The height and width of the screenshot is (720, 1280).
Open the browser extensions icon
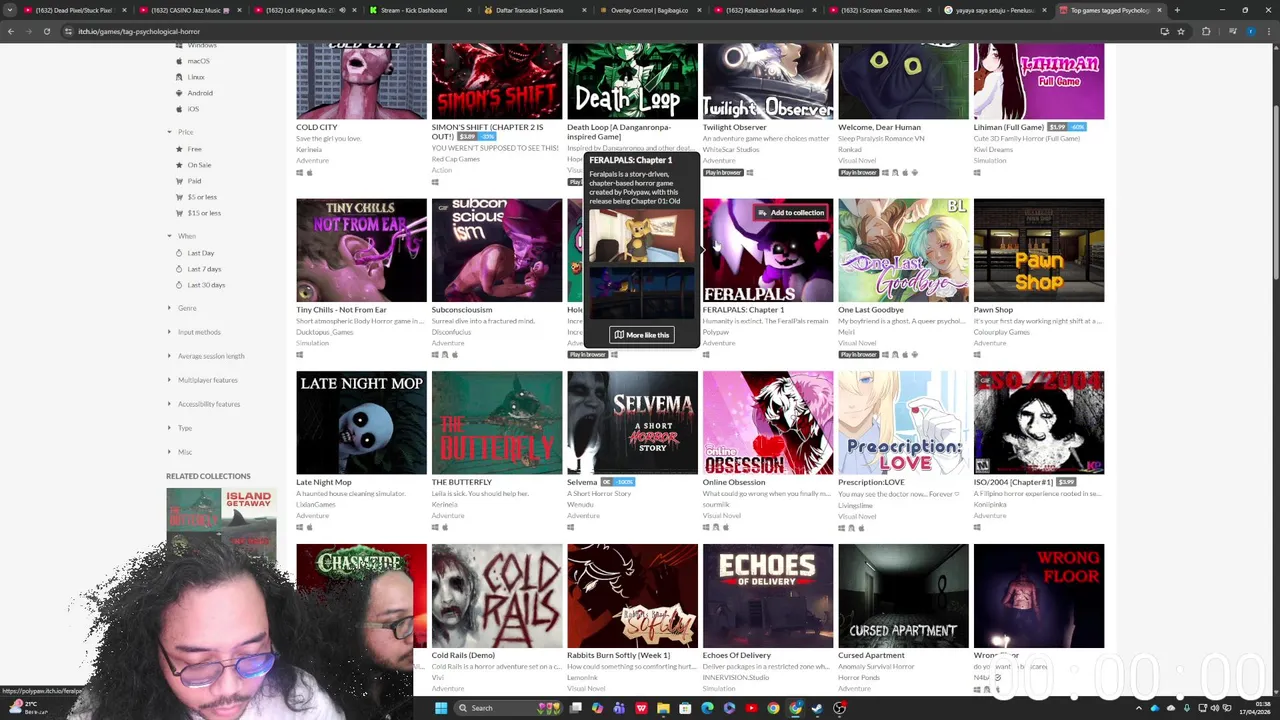1206,31
